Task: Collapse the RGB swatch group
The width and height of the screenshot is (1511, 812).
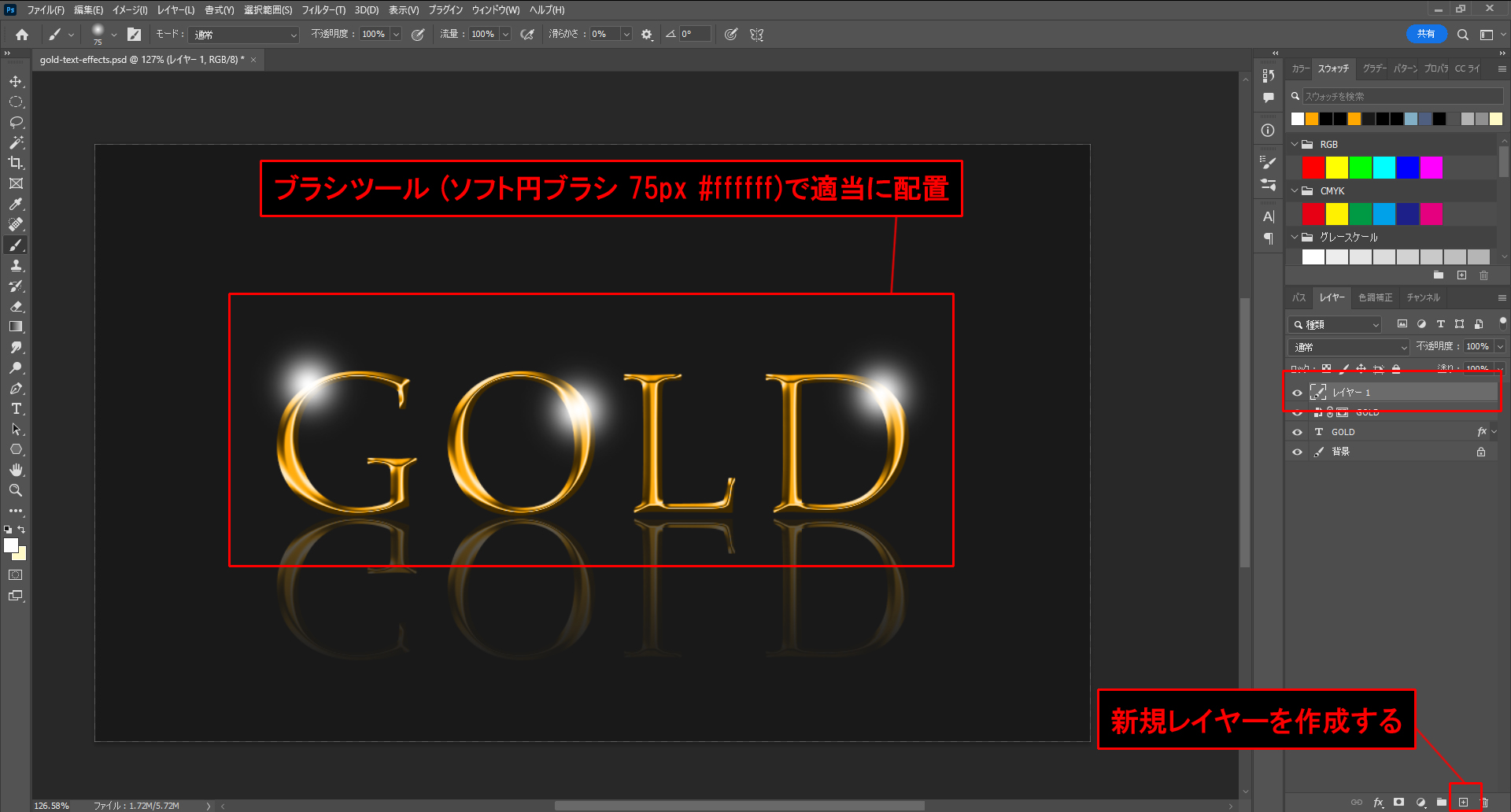Action: pyautogui.click(x=1295, y=145)
